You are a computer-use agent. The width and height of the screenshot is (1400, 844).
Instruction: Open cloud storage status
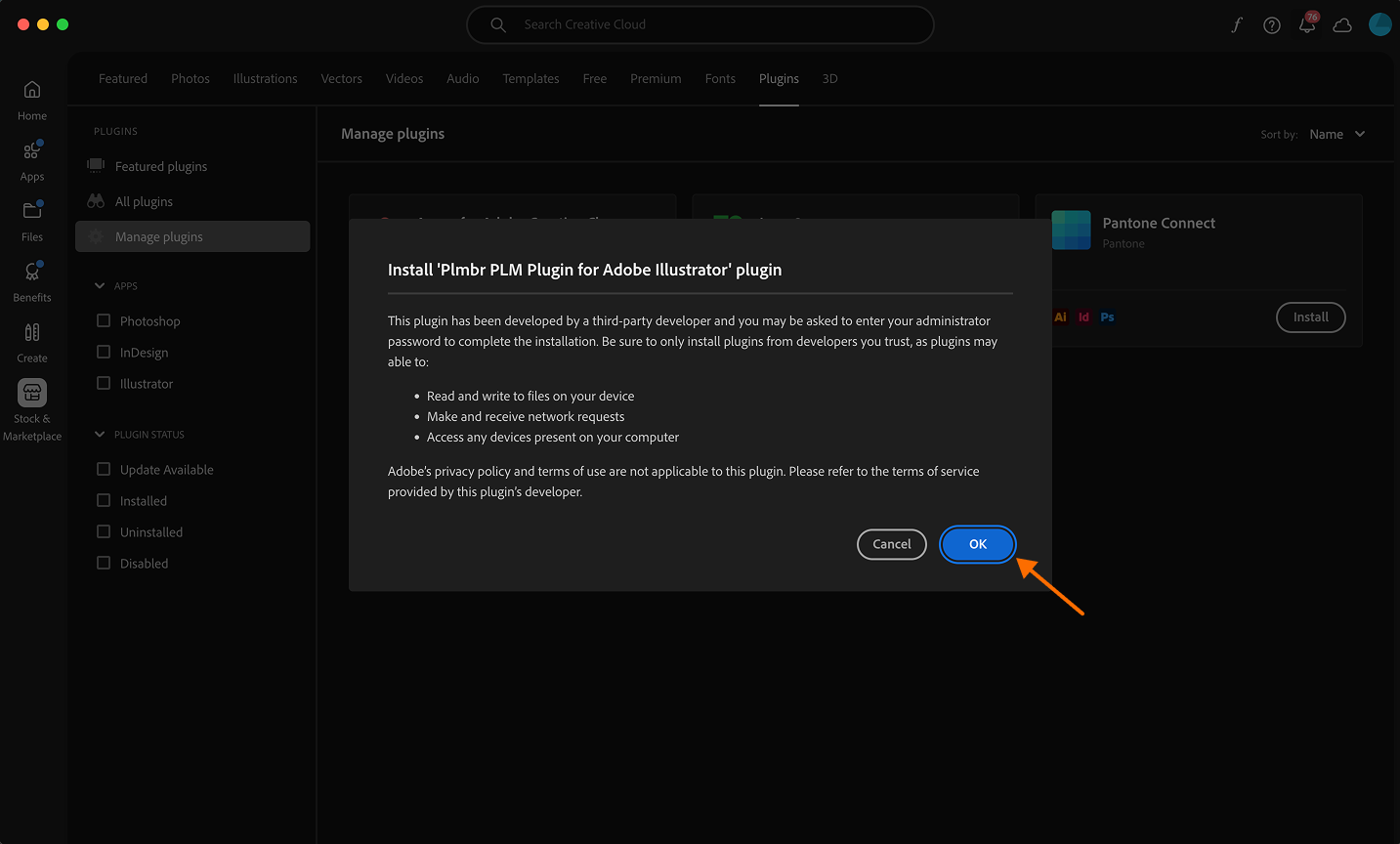(1342, 24)
